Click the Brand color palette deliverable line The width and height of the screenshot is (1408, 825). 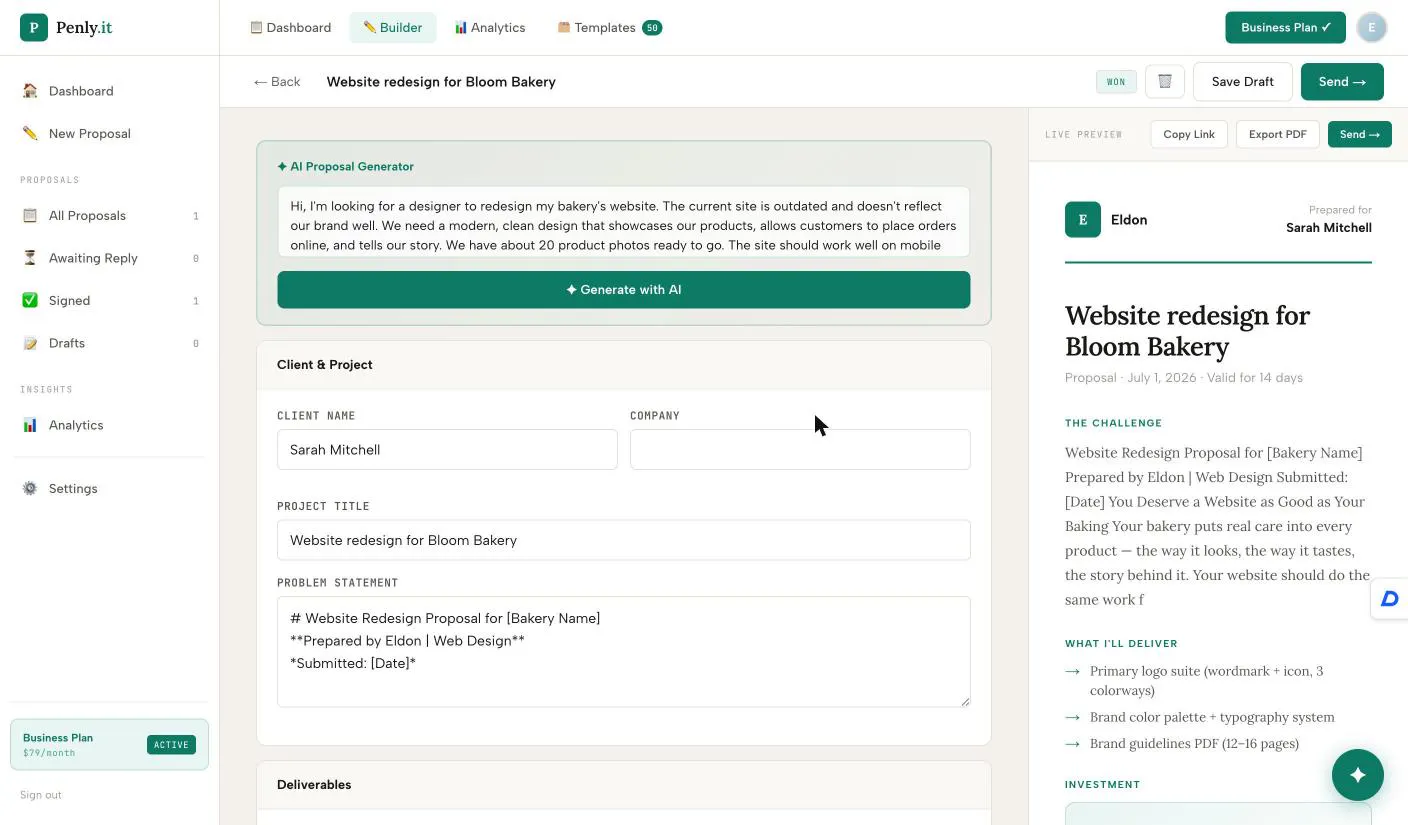1212,717
